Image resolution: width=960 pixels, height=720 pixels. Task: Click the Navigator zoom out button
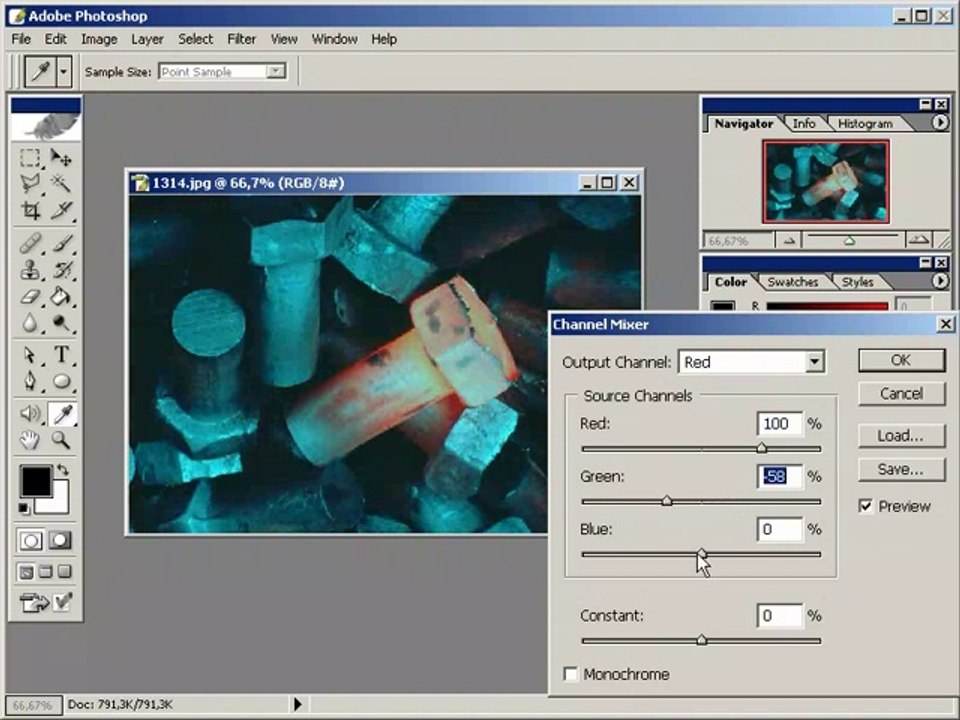point(789,241)
